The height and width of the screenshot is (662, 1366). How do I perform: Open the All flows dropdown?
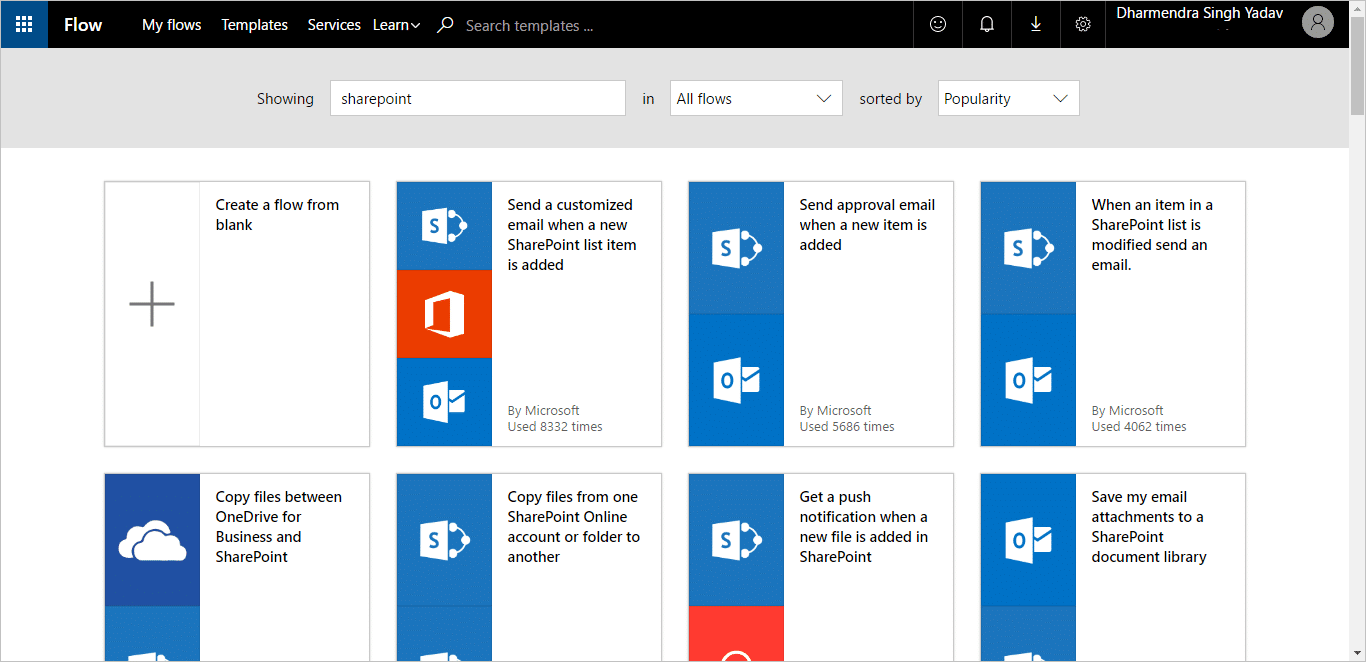tap(756, 98)
